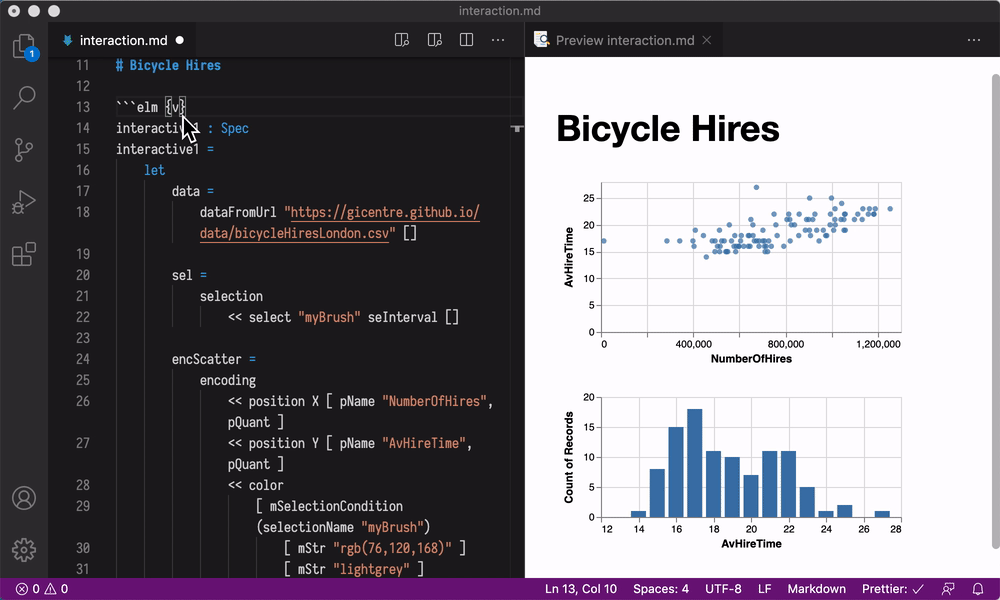
Task: Click LF end of line selector
Action: click(764, 589)
